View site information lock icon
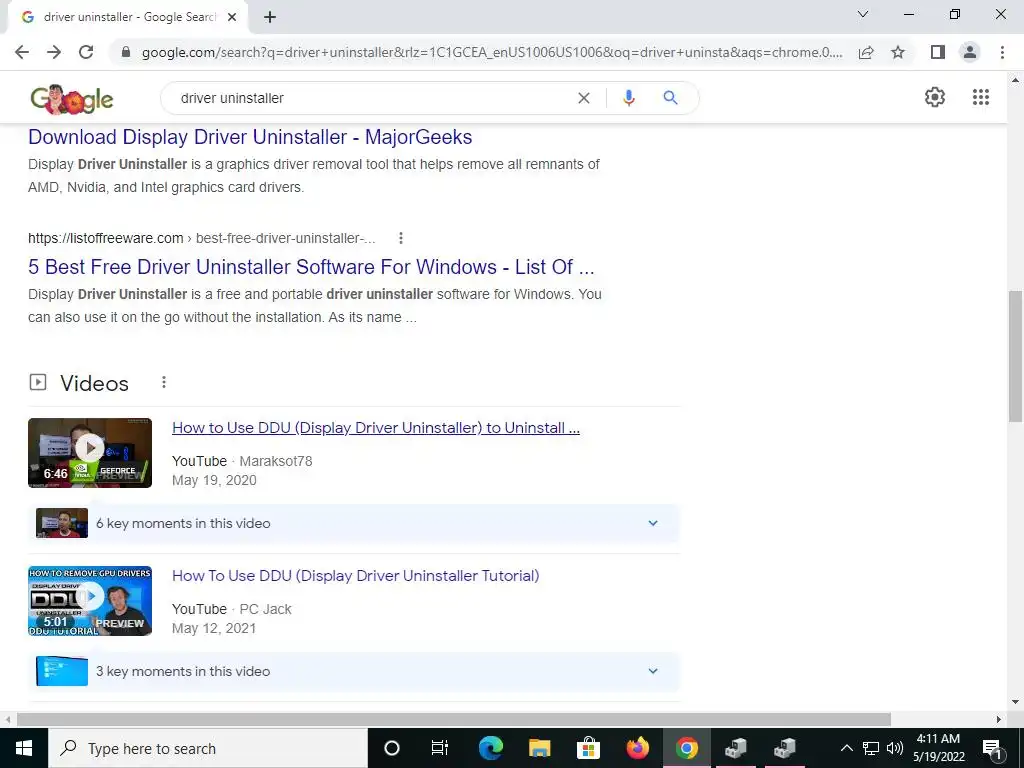 click(x=126, y=52)
